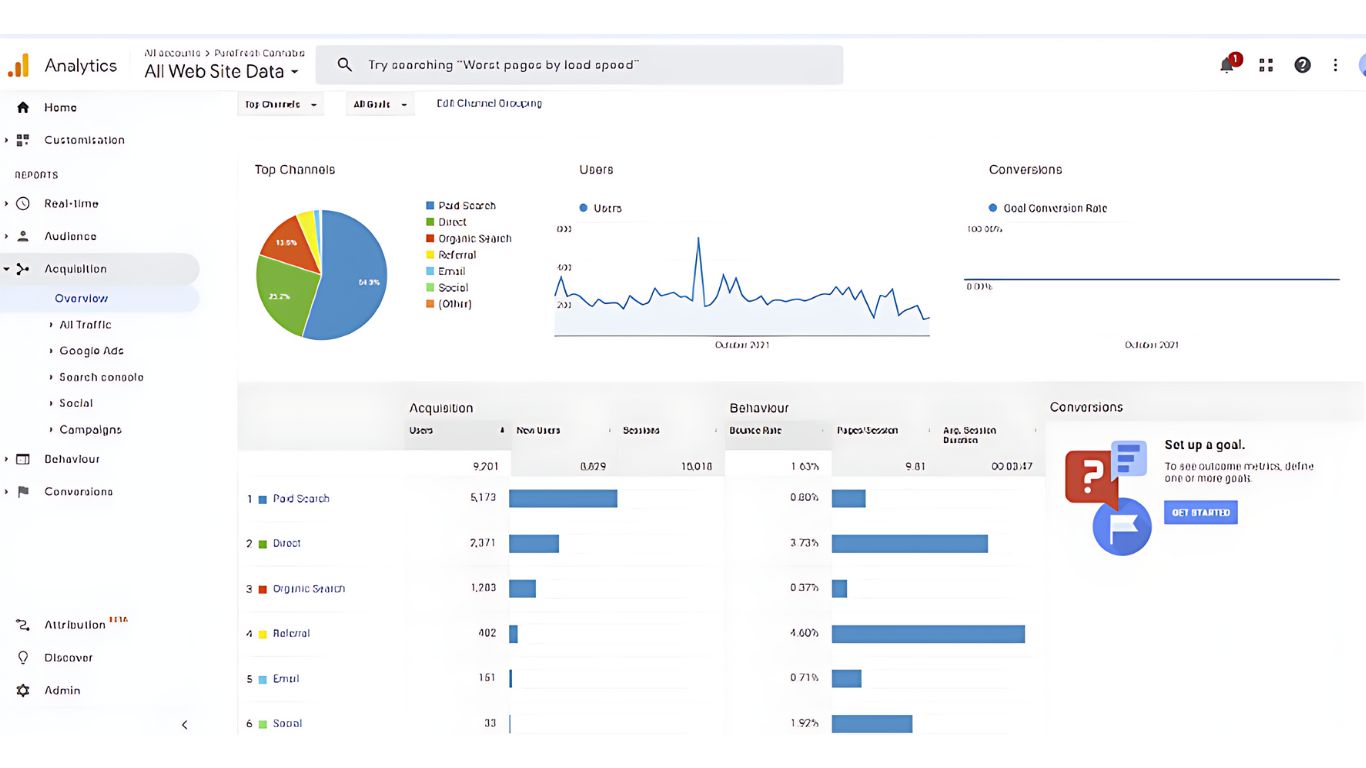1366x768 pixels.
Task: Click the green Direct pie slice
Action: pyautogui.click(x=284, y=296)
